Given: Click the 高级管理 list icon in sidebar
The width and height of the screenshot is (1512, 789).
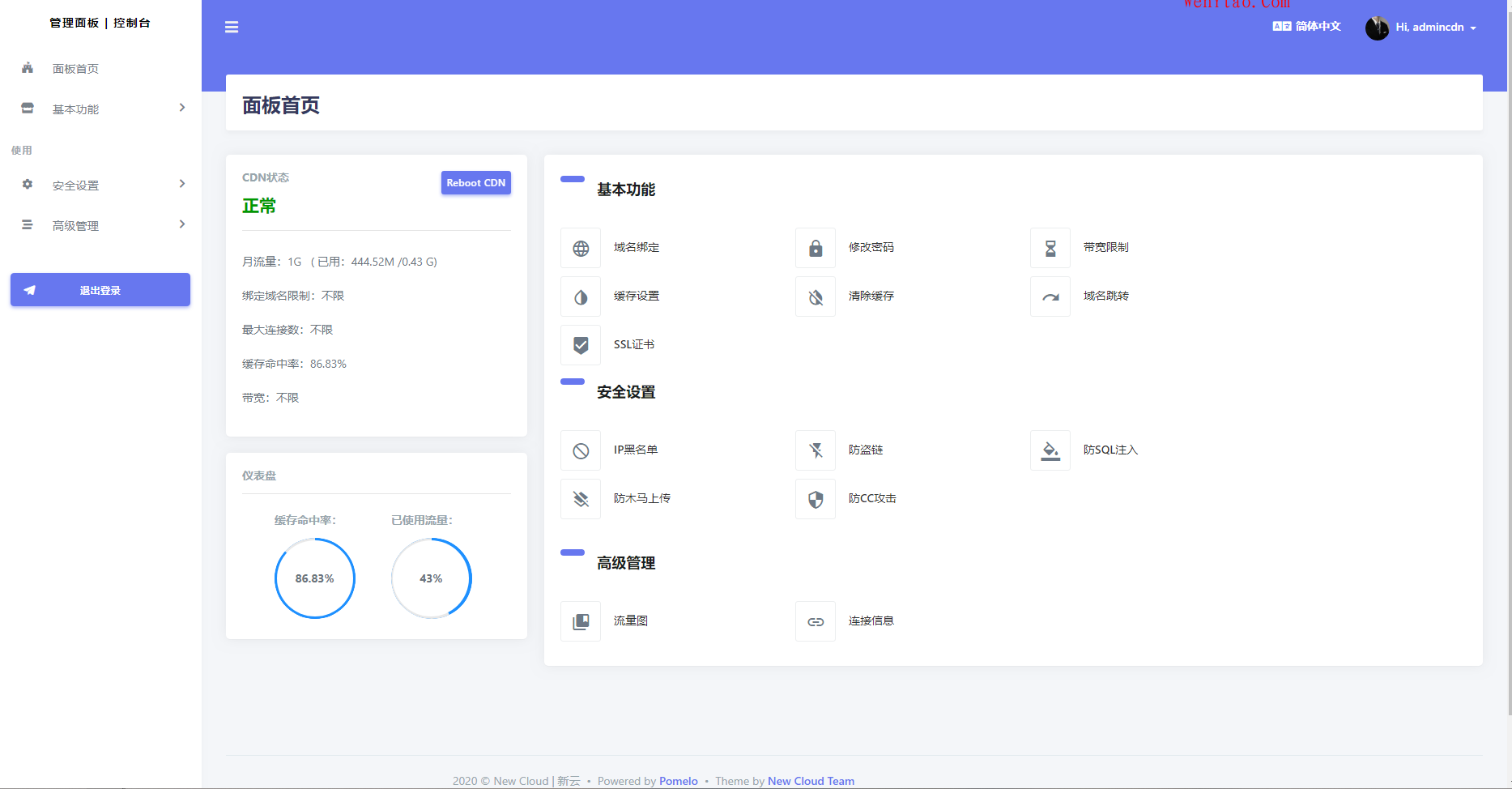Looking at the screenshot, I should point(28,224).
